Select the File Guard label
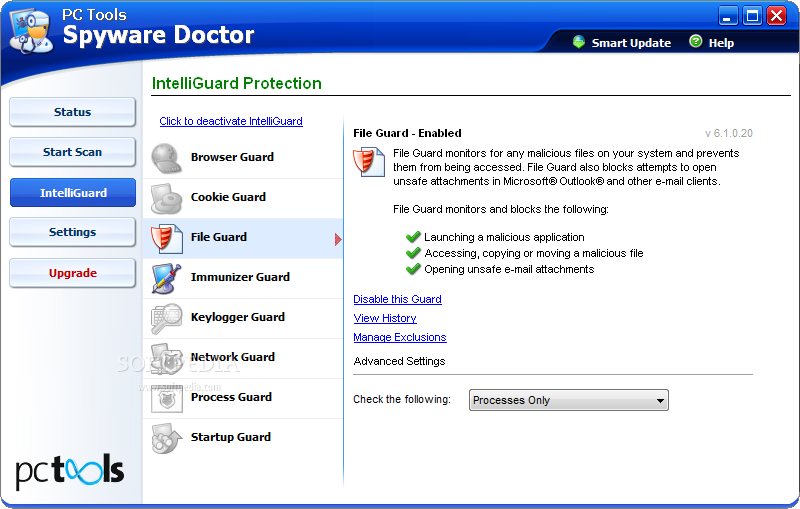The height and width of the screenshot is (509, 800). pos(218,237)
